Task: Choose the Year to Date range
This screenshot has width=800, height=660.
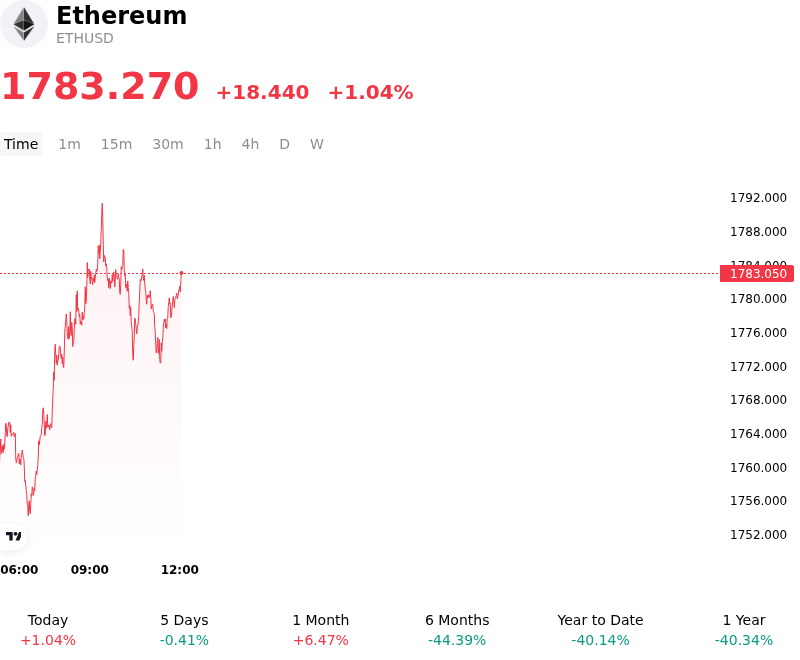Action: [x=601, y=630]
